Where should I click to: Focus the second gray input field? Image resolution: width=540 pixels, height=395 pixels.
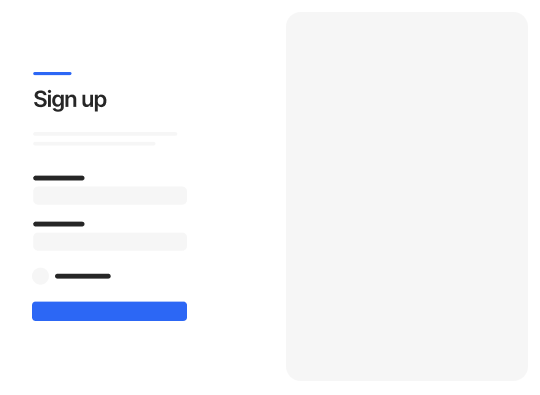[x=110, y=242]
